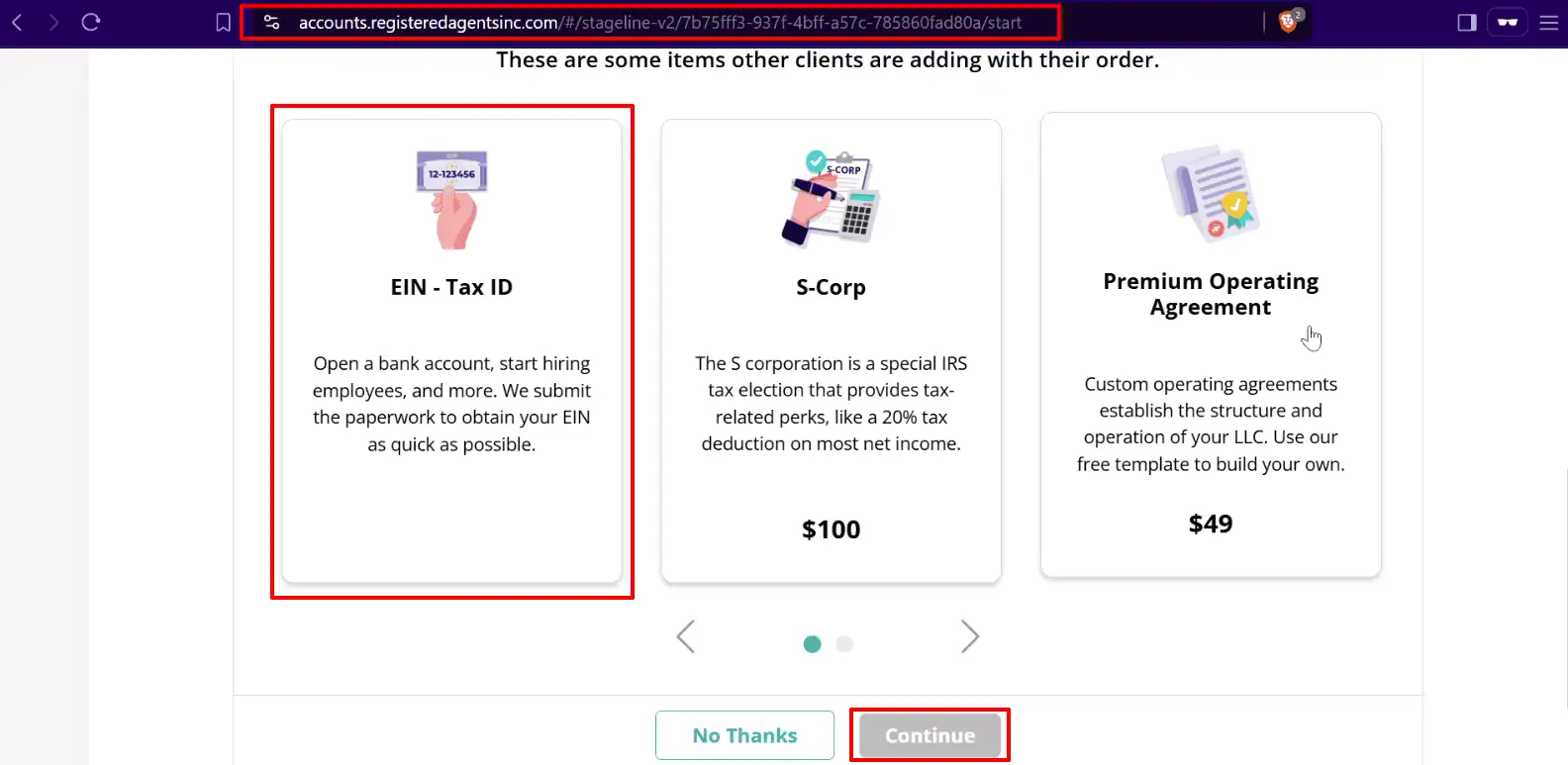Click the browser forward arrow
The image size is (1568, 765).
[x=53, y=22]
